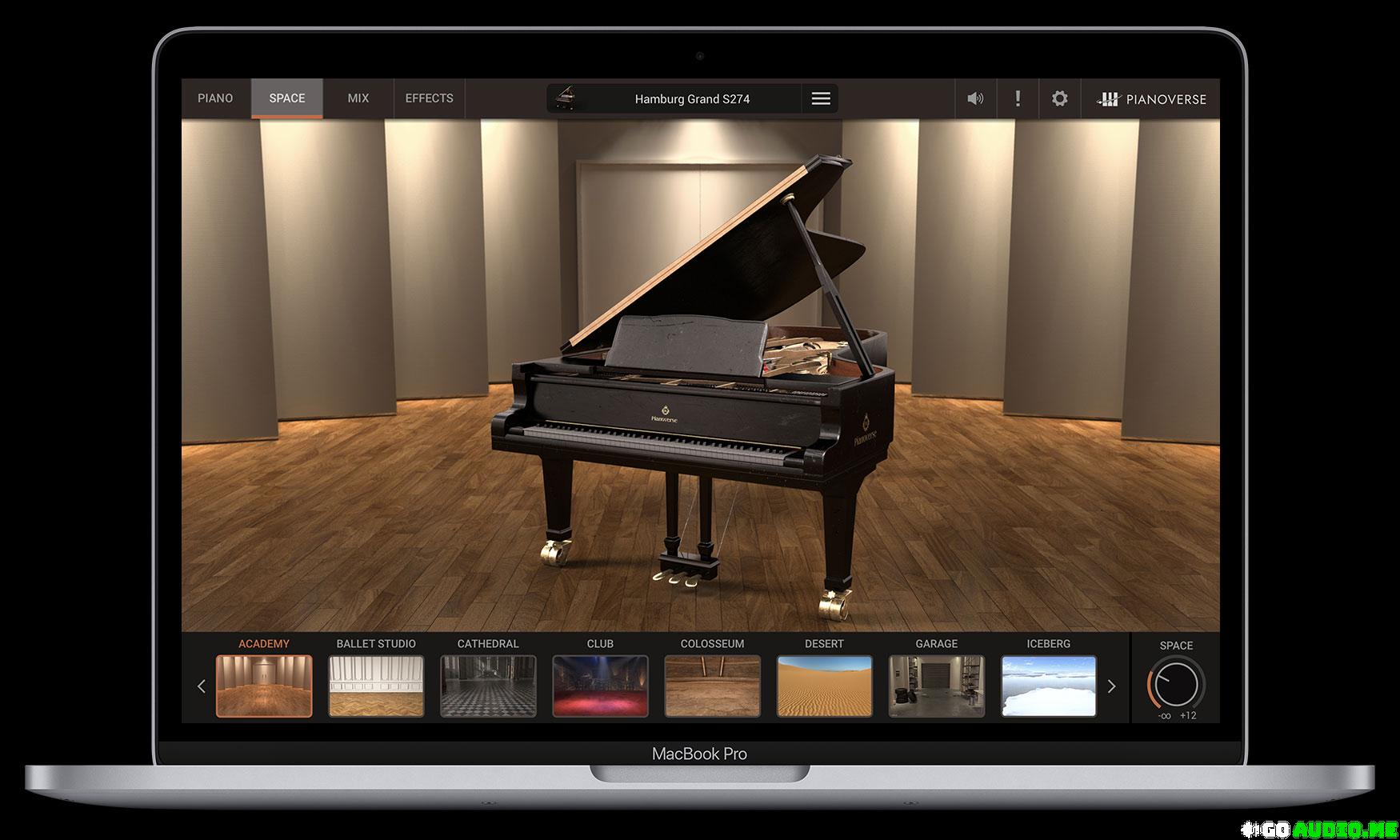
Task: Select the Cathedral space thumbnail
Action: click(488, 686)
